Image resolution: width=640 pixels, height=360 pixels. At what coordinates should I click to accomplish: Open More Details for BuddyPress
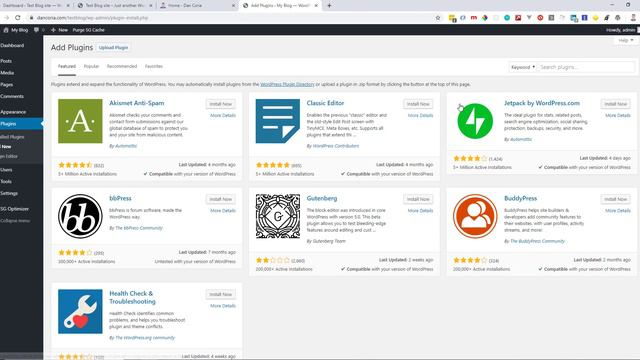click(618, 211)
